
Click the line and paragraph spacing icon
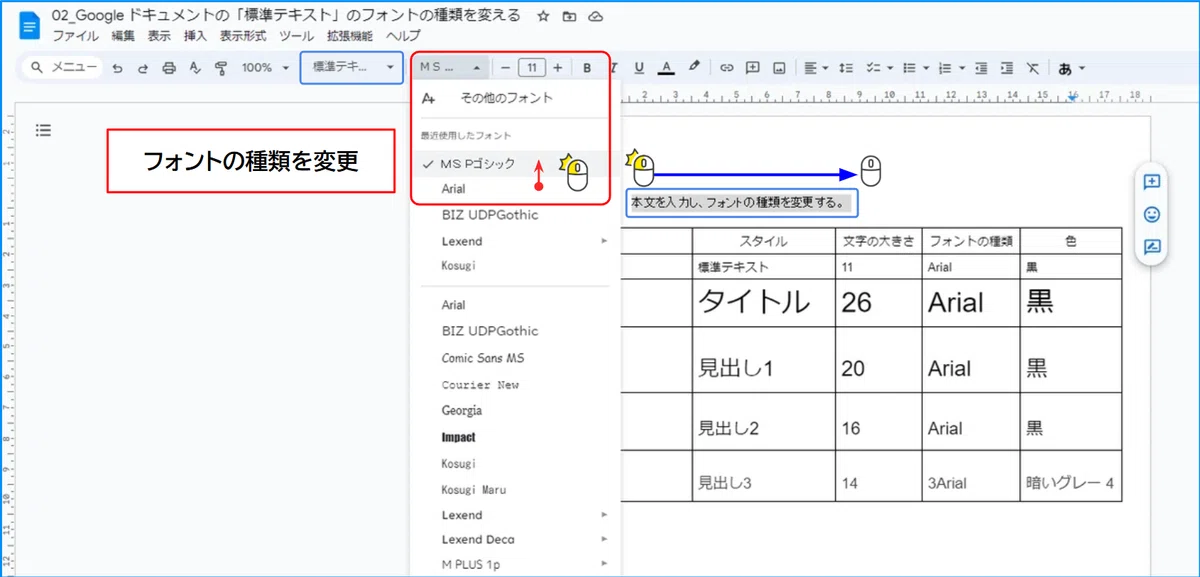click(846, 68)
